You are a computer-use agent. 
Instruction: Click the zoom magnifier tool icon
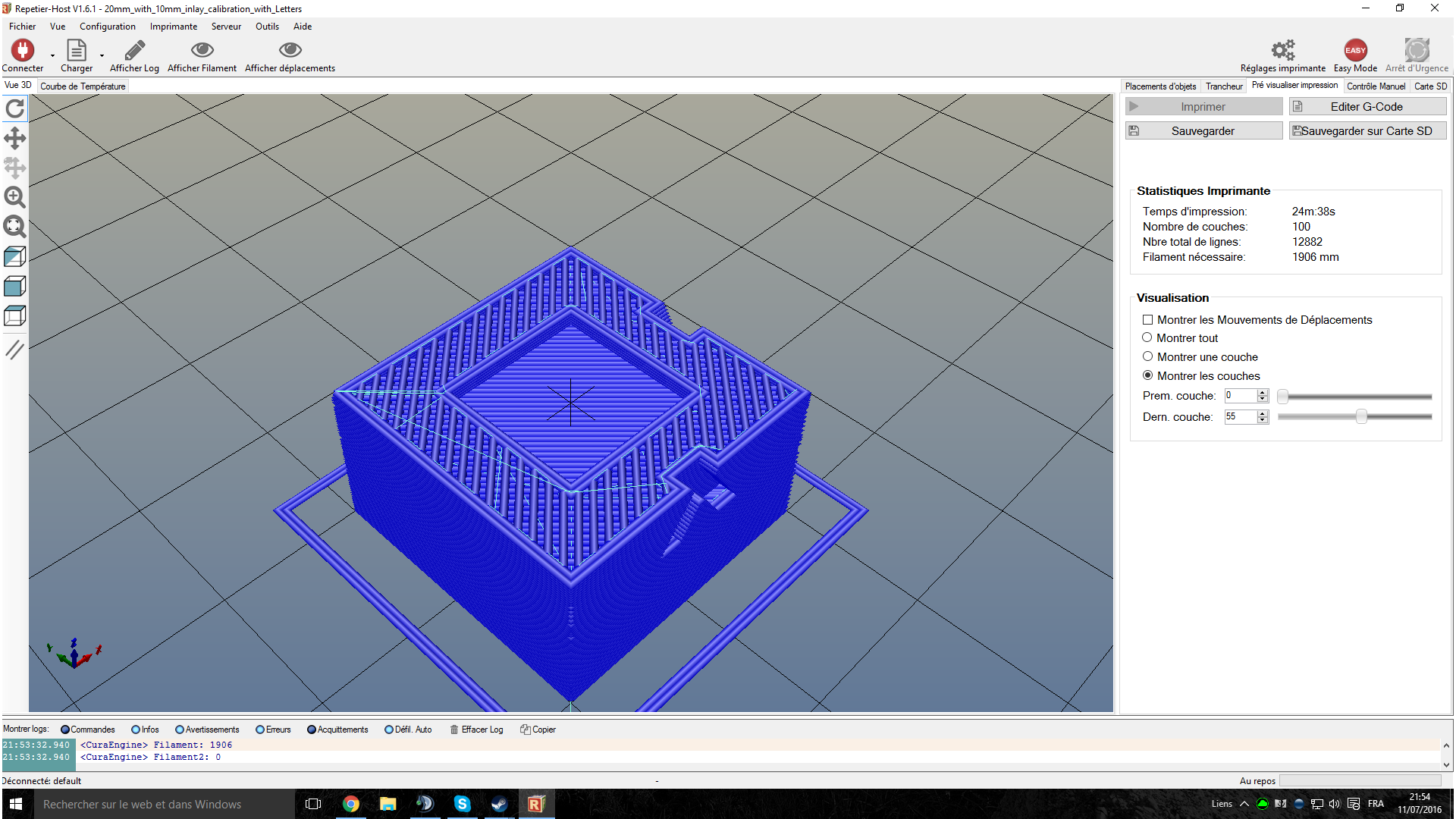pyautogui.click(x=14, y=197)
